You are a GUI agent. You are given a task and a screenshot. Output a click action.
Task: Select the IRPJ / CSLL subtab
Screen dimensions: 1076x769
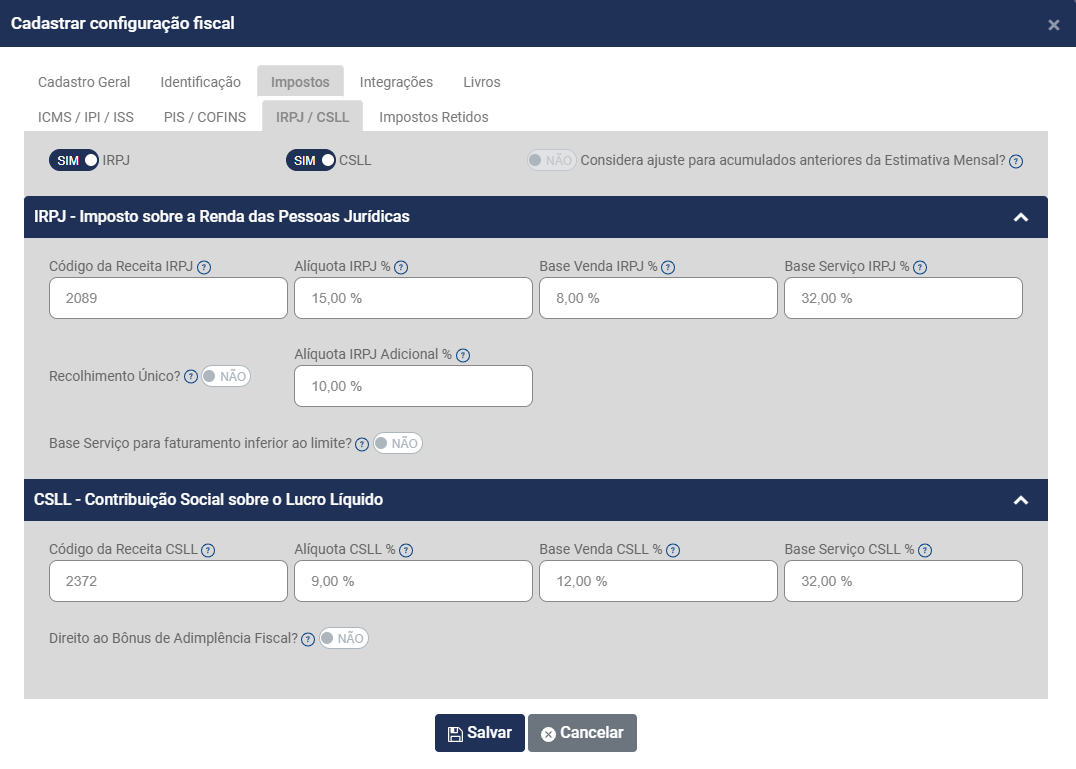point(312,117)
